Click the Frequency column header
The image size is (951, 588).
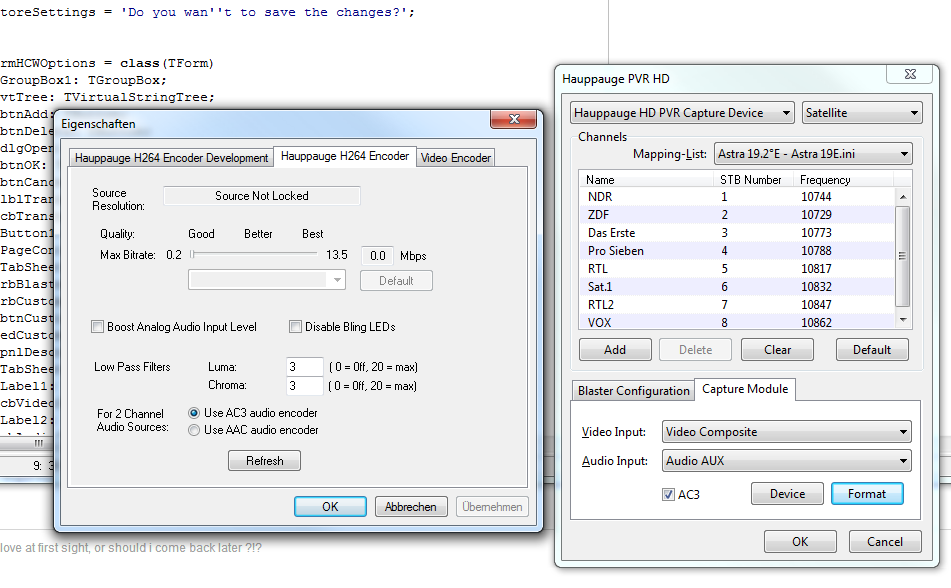coord(843,180)
